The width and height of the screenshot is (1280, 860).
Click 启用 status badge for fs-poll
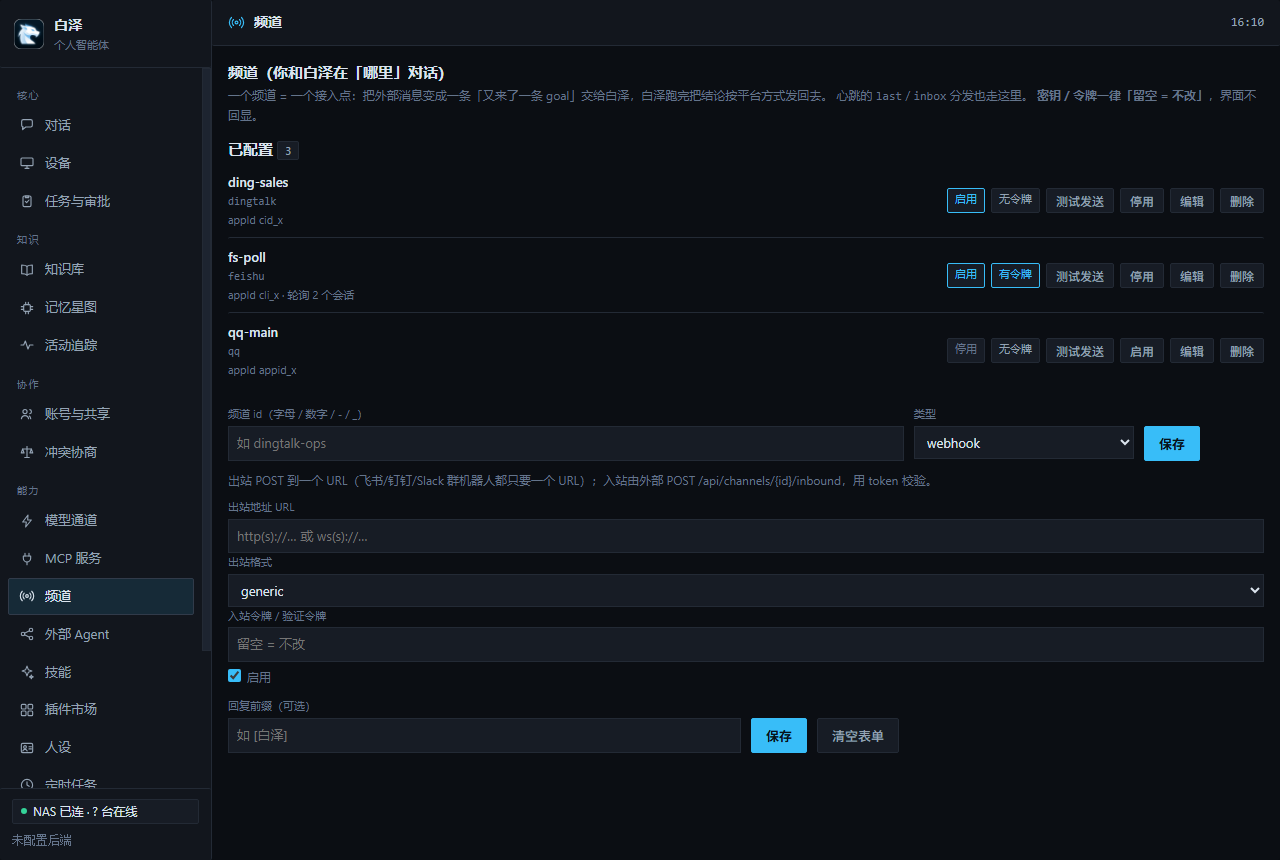(x=966, y=275)
